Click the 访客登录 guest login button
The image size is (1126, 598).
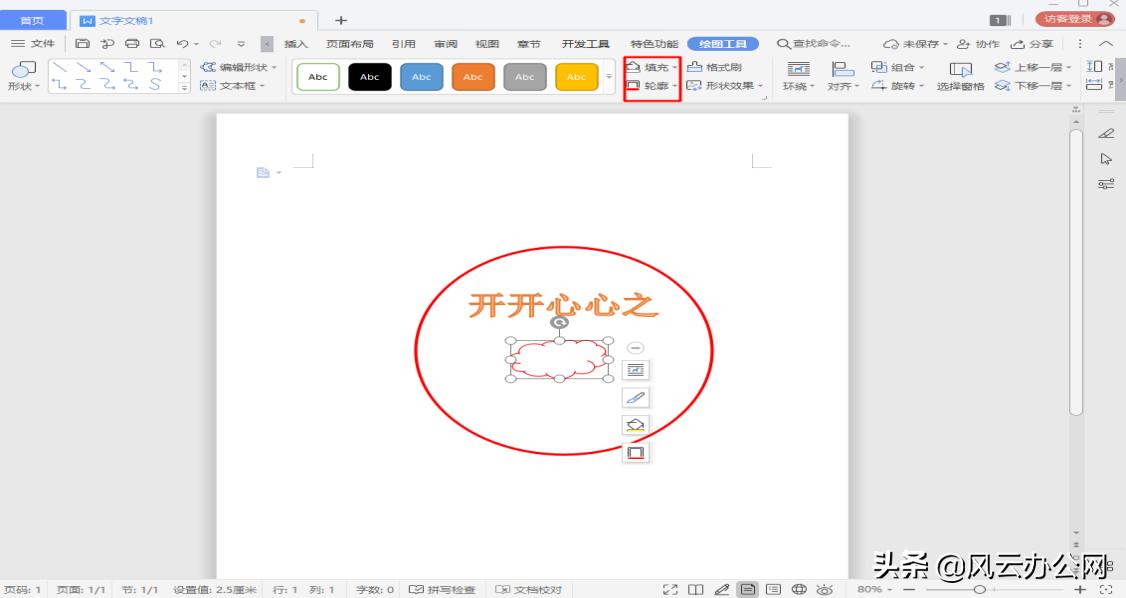(1075, 19)
